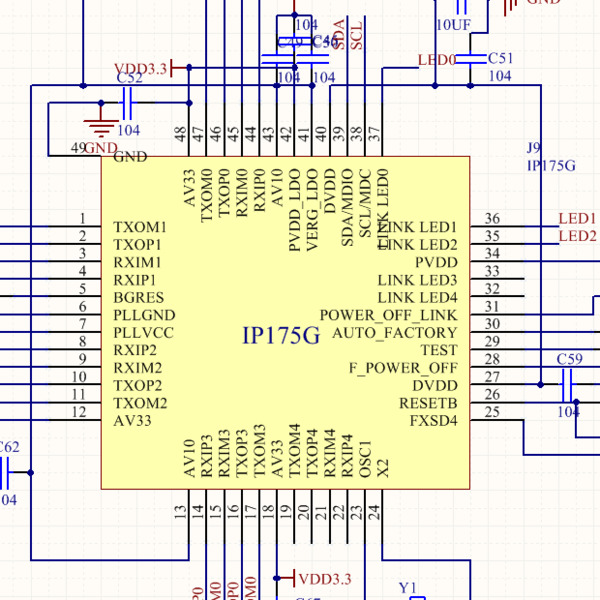The width and height of the screenshot is (600, 600).
Task: Select the LED0 net label
Action: [437, 60]
